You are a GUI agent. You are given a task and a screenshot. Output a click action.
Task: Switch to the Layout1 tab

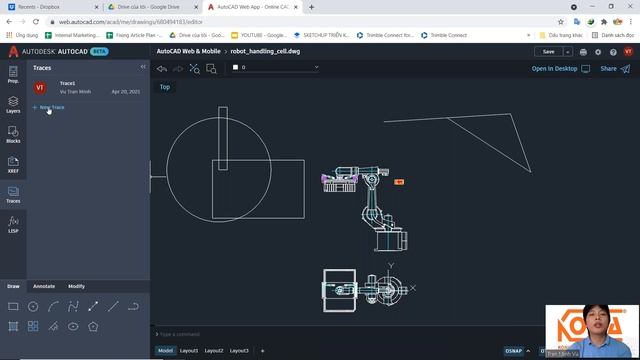[189, 351]
